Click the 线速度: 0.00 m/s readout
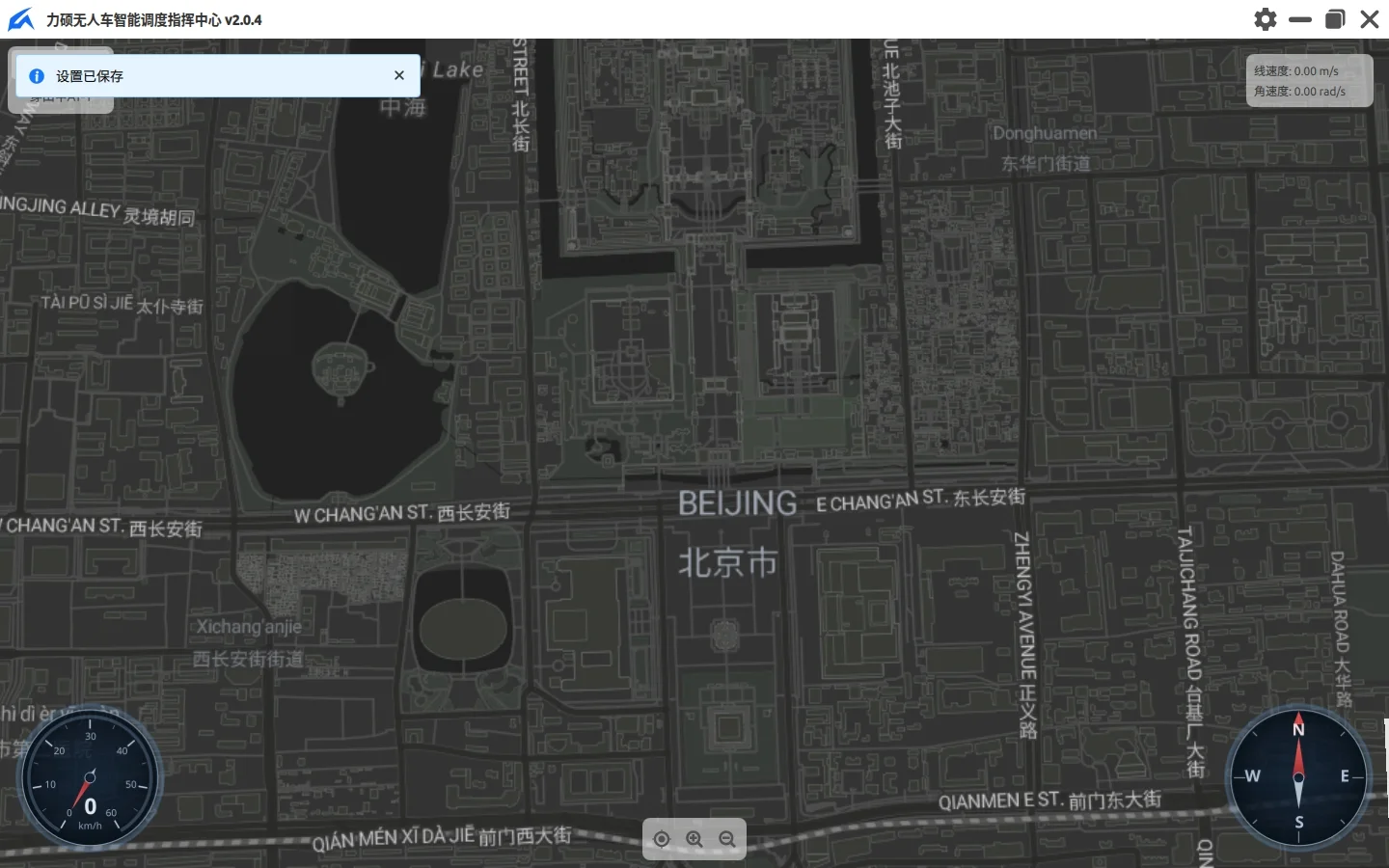1389x868 pixels. coord(1296,70)
